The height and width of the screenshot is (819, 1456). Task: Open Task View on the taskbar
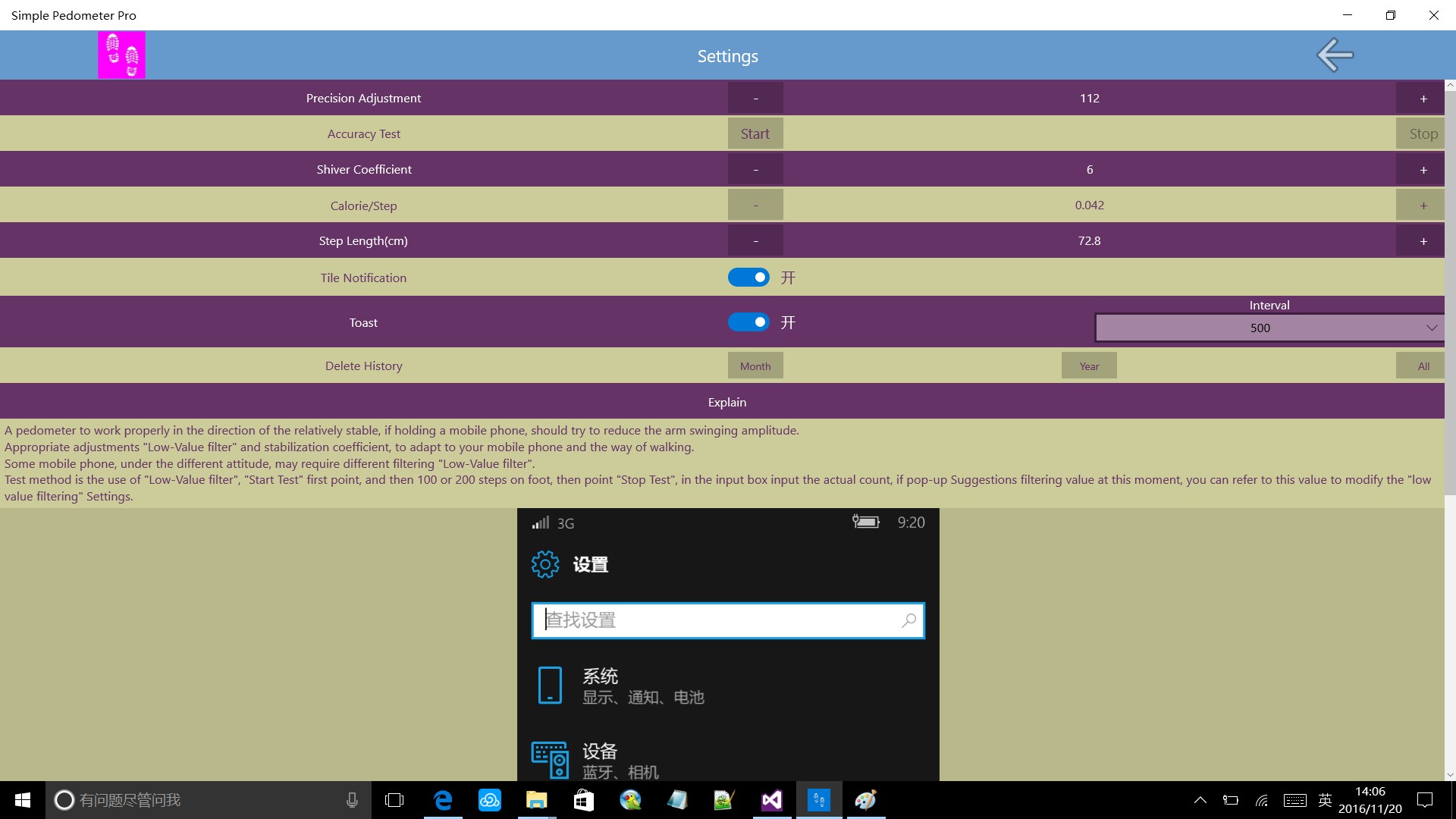394,800
